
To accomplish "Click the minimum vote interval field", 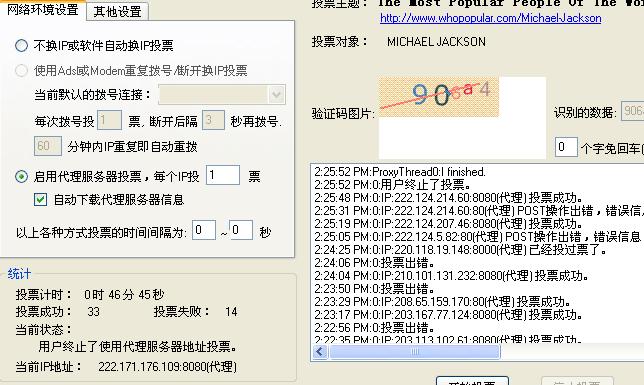I will (204, 230).
